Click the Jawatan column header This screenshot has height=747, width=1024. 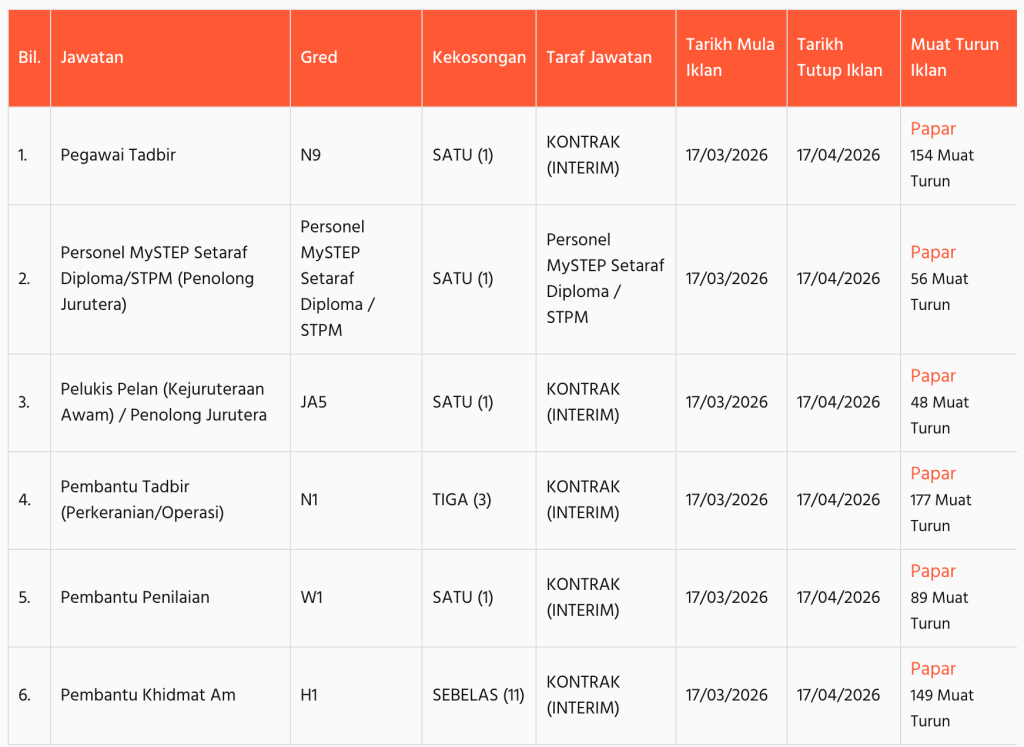92,57
